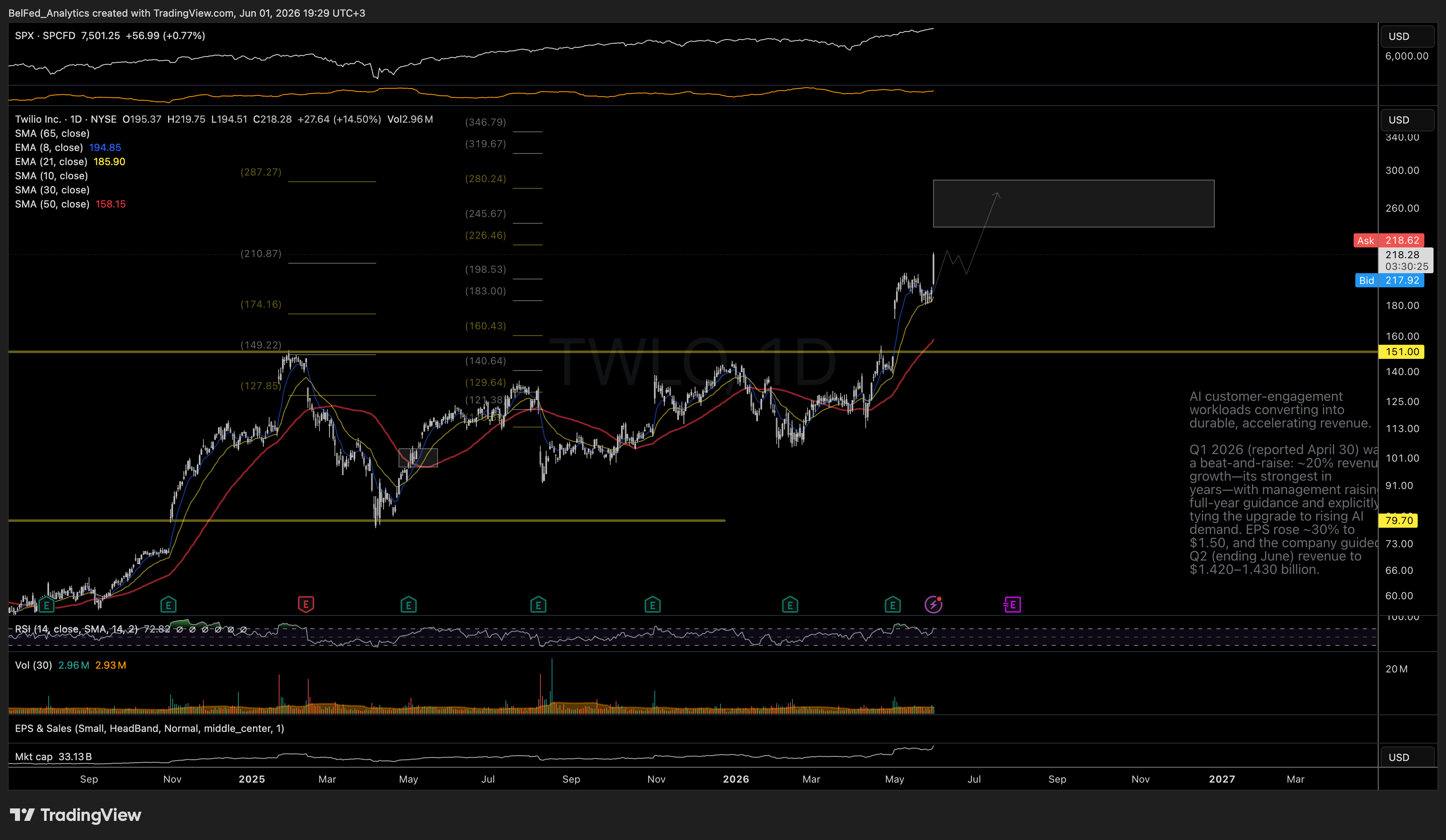1446x840 pixels.
Task: Click the earnings E marker near May 2025
Action: (409, 604)
